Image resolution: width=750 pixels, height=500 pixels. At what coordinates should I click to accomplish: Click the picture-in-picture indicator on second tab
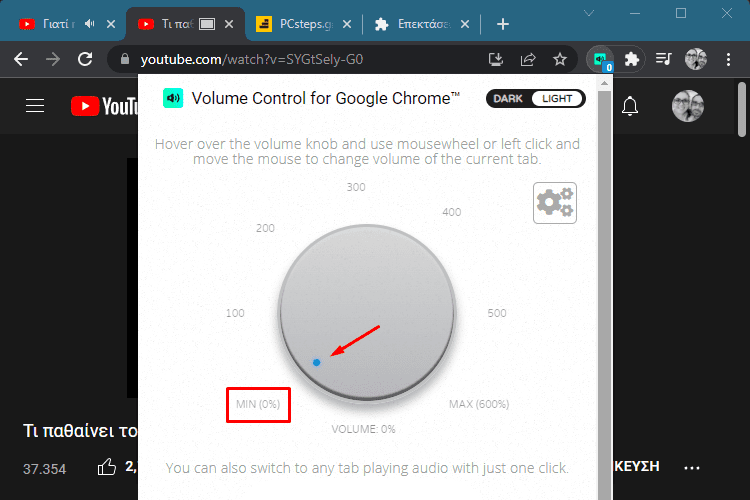point(207,24)
